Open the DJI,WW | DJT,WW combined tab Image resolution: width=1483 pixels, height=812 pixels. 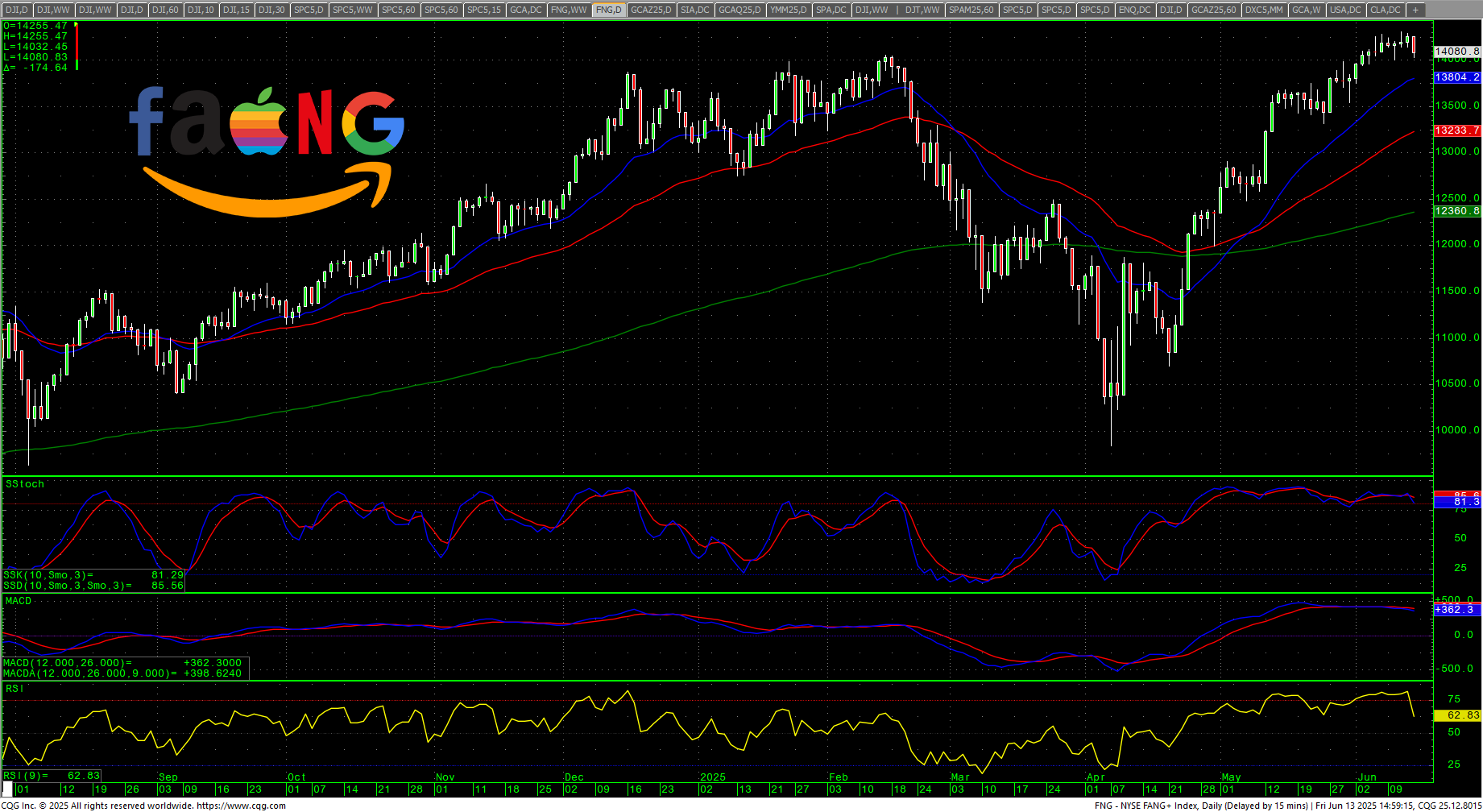pyautogui.click(x=897, y=10)
